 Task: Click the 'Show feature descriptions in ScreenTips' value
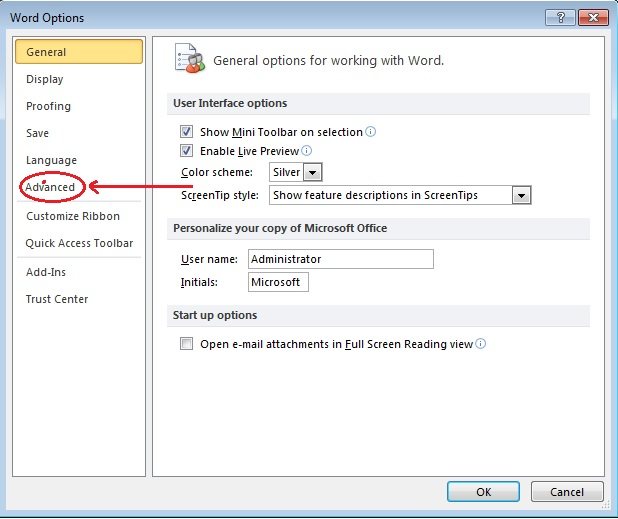click(x=375, y=195)
